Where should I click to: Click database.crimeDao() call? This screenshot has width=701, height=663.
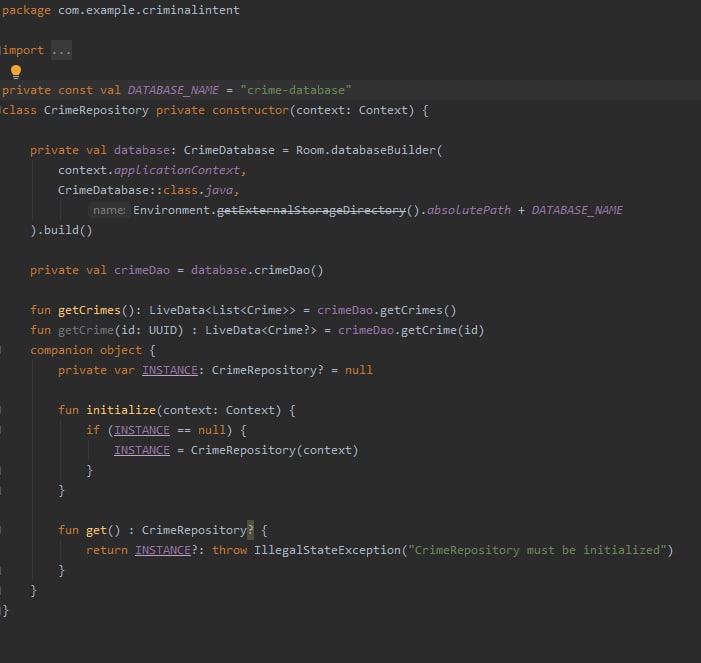point(257,270)
